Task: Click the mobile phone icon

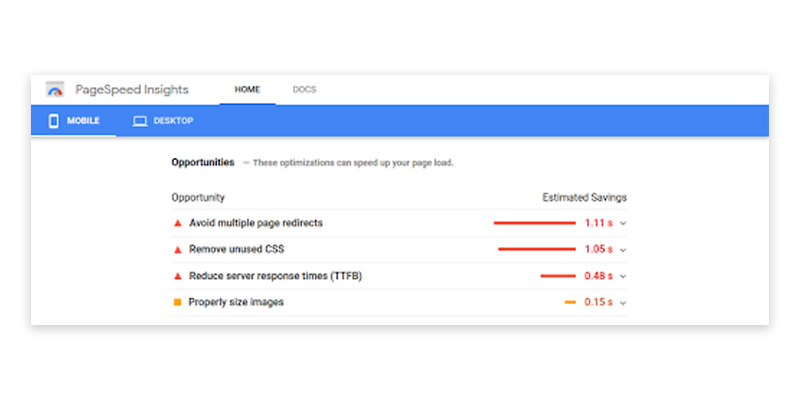Action: pos(54,121)
